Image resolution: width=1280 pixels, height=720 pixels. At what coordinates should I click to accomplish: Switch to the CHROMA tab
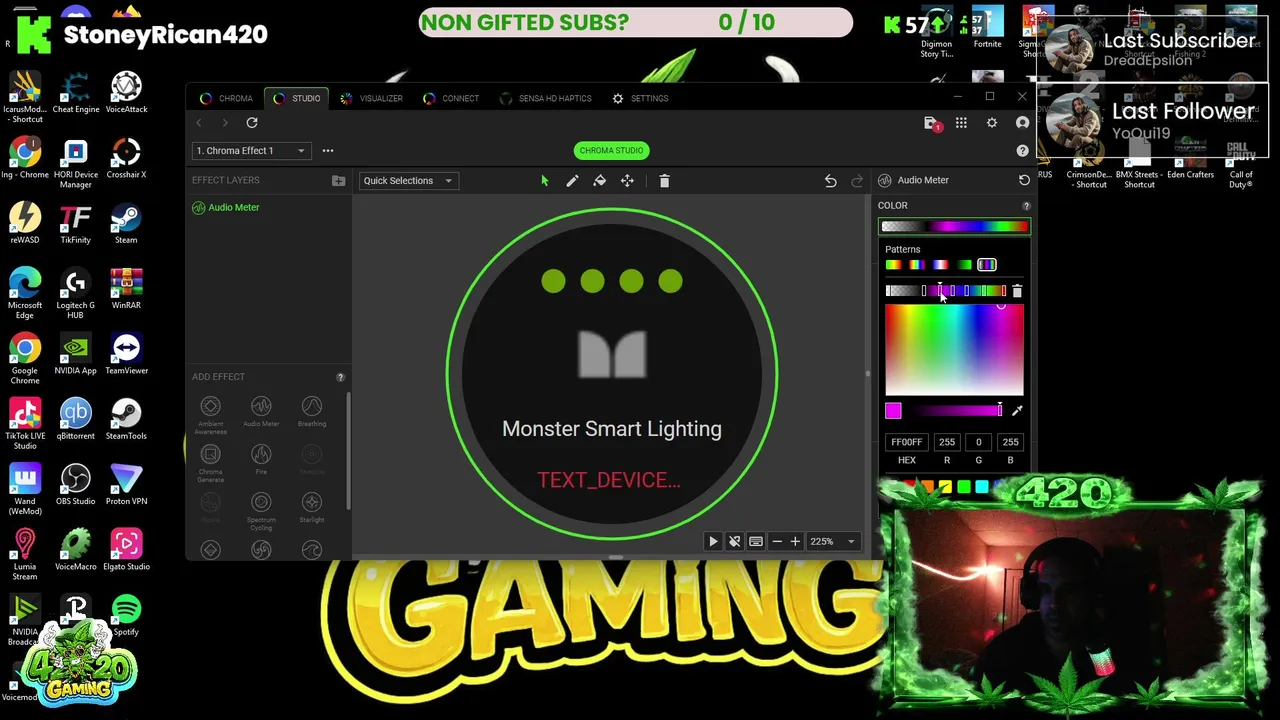[226, 98]
